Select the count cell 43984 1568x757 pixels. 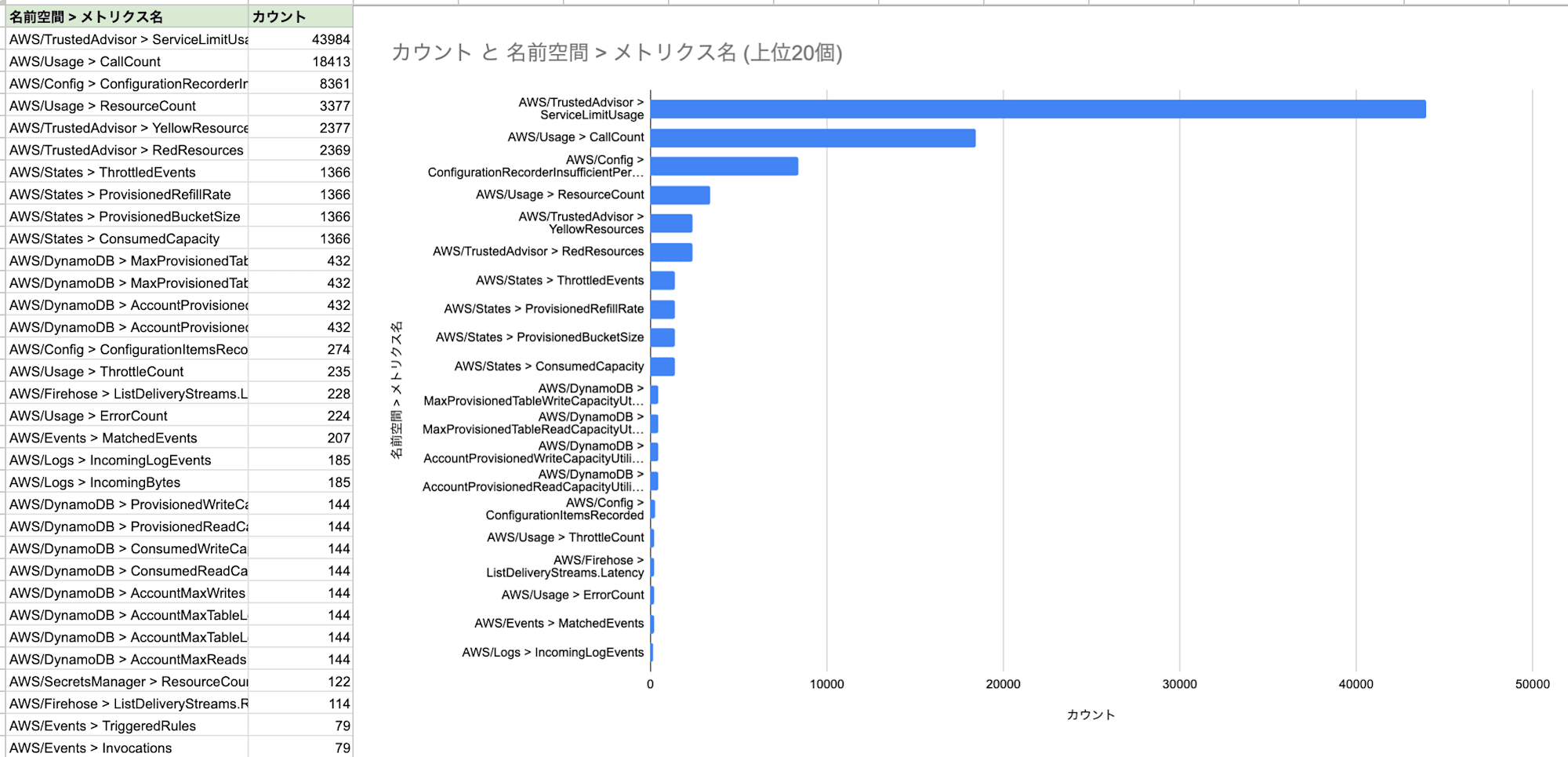coord(300,39)
